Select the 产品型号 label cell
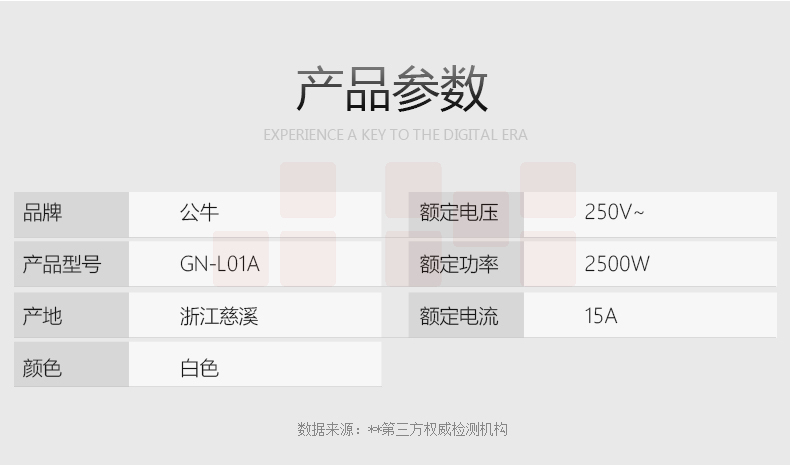The width and height of the screenshot is (790, 465). pyautogui.click(x=71, y=265)
